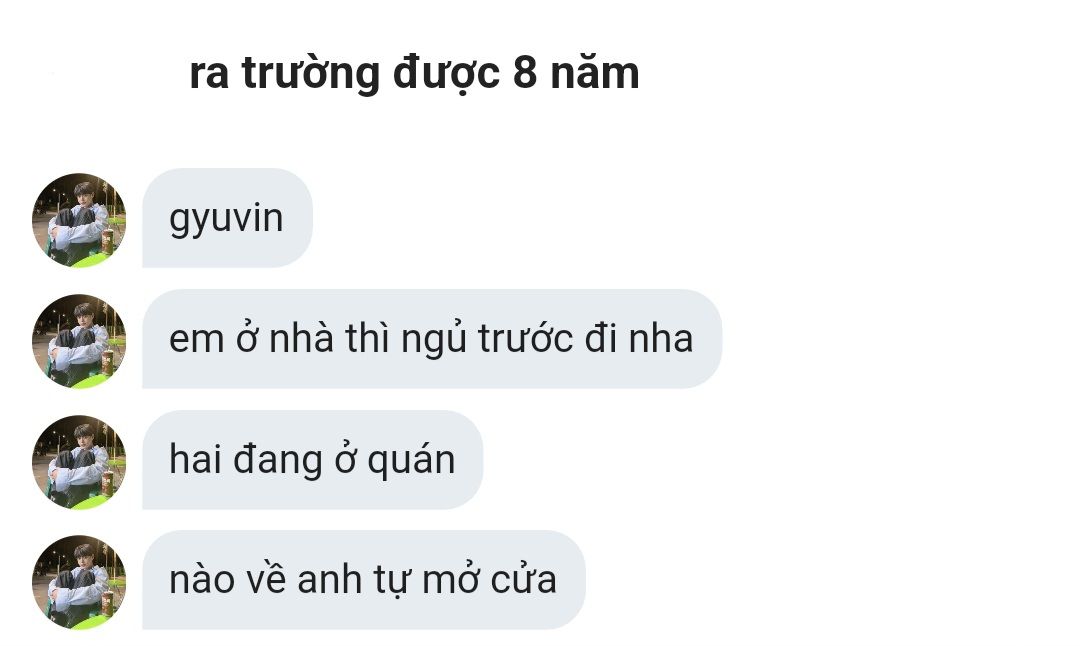Click the words 'hai đang' in the third bubble
The width and height of the screenshot is (1080, 646).
click(245, 461)
